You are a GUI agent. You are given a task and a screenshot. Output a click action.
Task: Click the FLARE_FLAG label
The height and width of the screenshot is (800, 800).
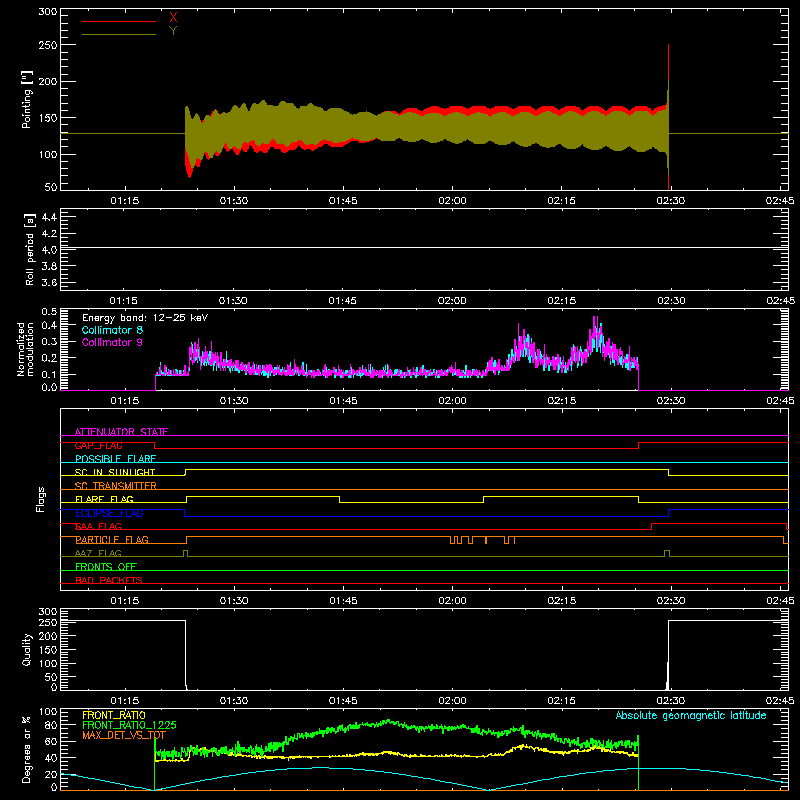(x=104, y=499)
